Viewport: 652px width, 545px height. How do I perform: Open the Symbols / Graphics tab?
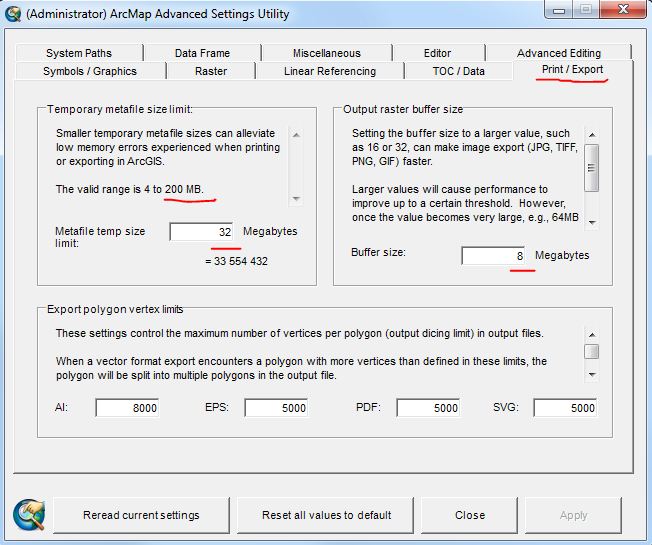(x=90, y=71)
